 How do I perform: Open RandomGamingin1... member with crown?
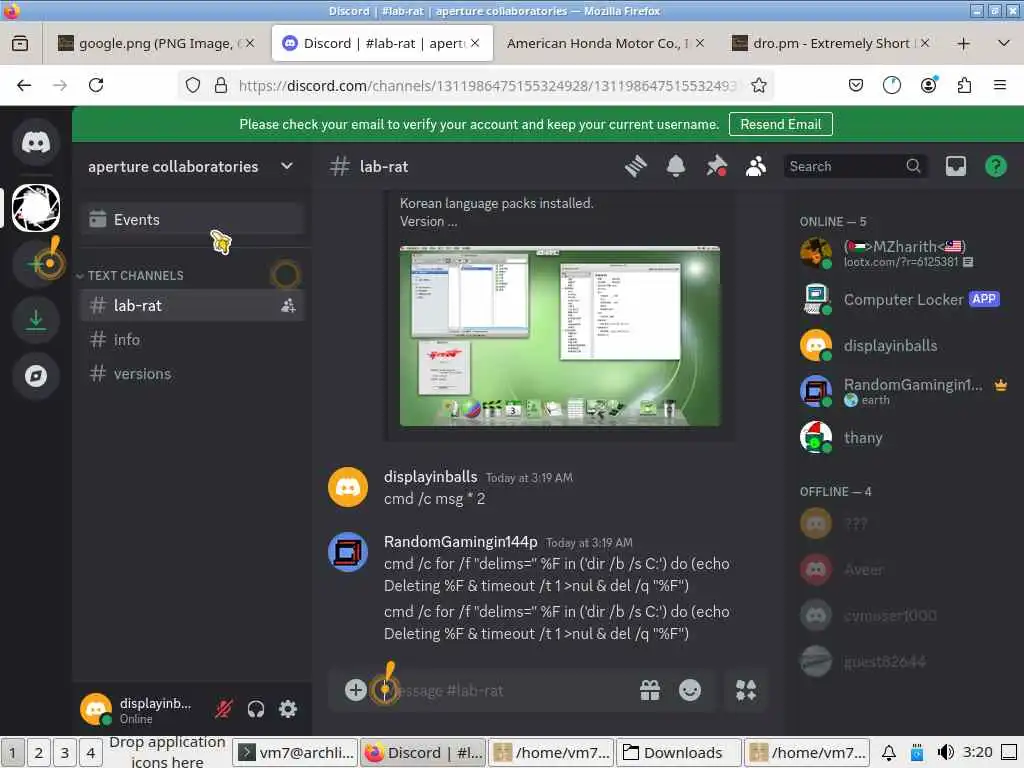point(904,391)
